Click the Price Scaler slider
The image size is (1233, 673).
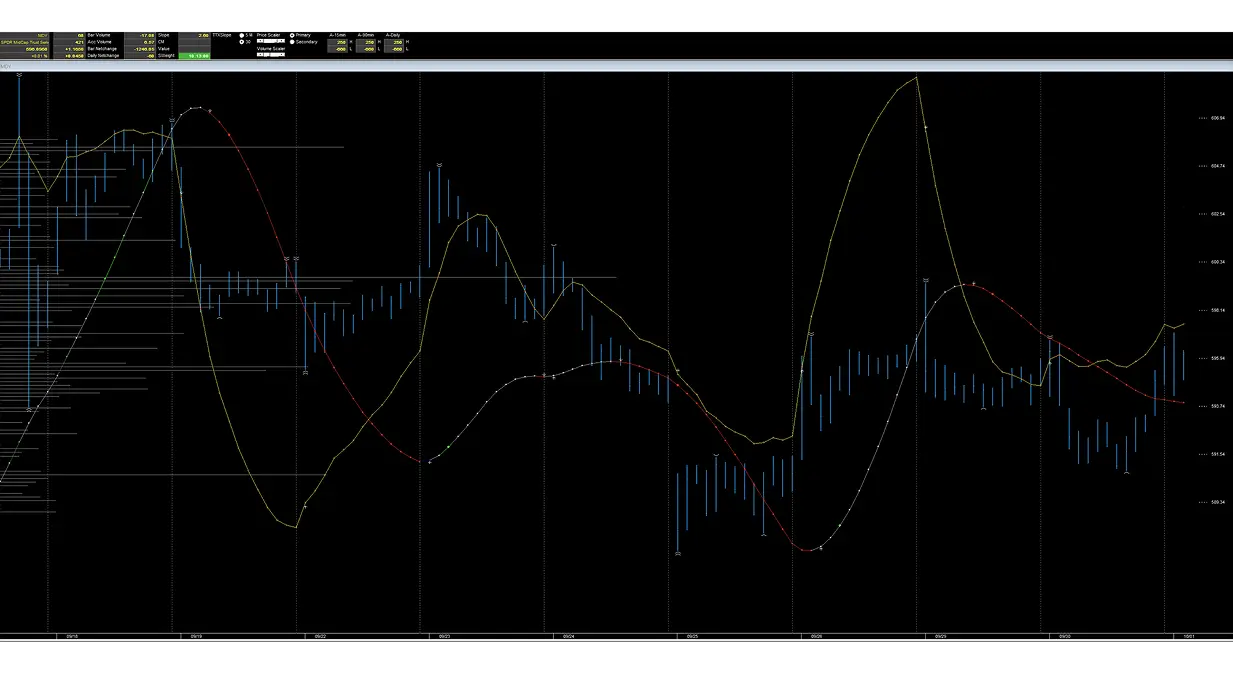pyautogui.click(x=270, y=41)
